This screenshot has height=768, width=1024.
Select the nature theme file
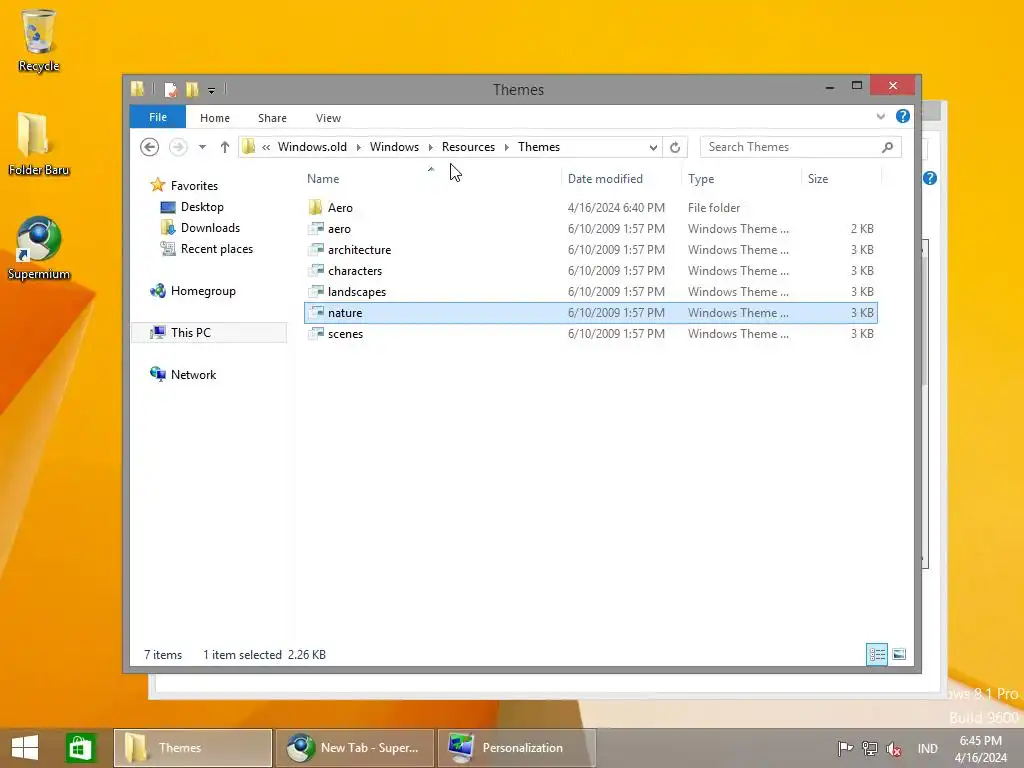point(591,313)
